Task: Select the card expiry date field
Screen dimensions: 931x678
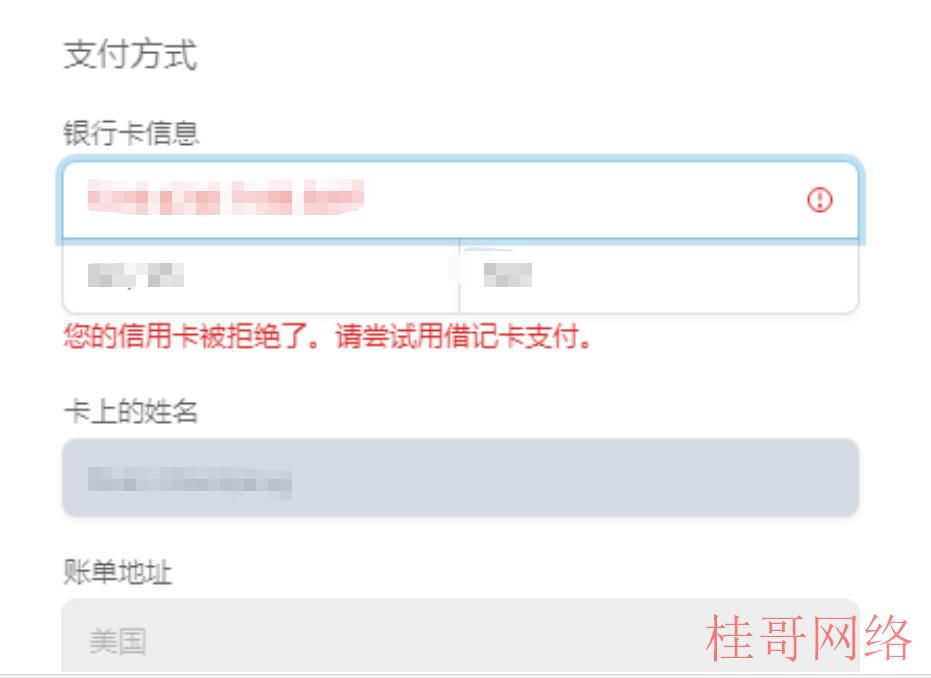Action: click(261, 275)
